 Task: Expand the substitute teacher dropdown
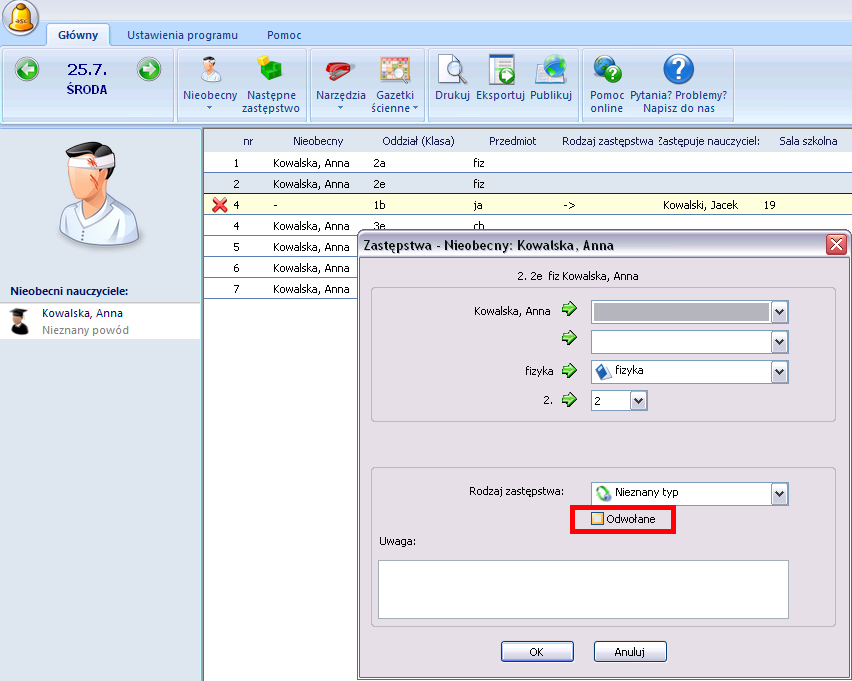(x=779, y=313)
